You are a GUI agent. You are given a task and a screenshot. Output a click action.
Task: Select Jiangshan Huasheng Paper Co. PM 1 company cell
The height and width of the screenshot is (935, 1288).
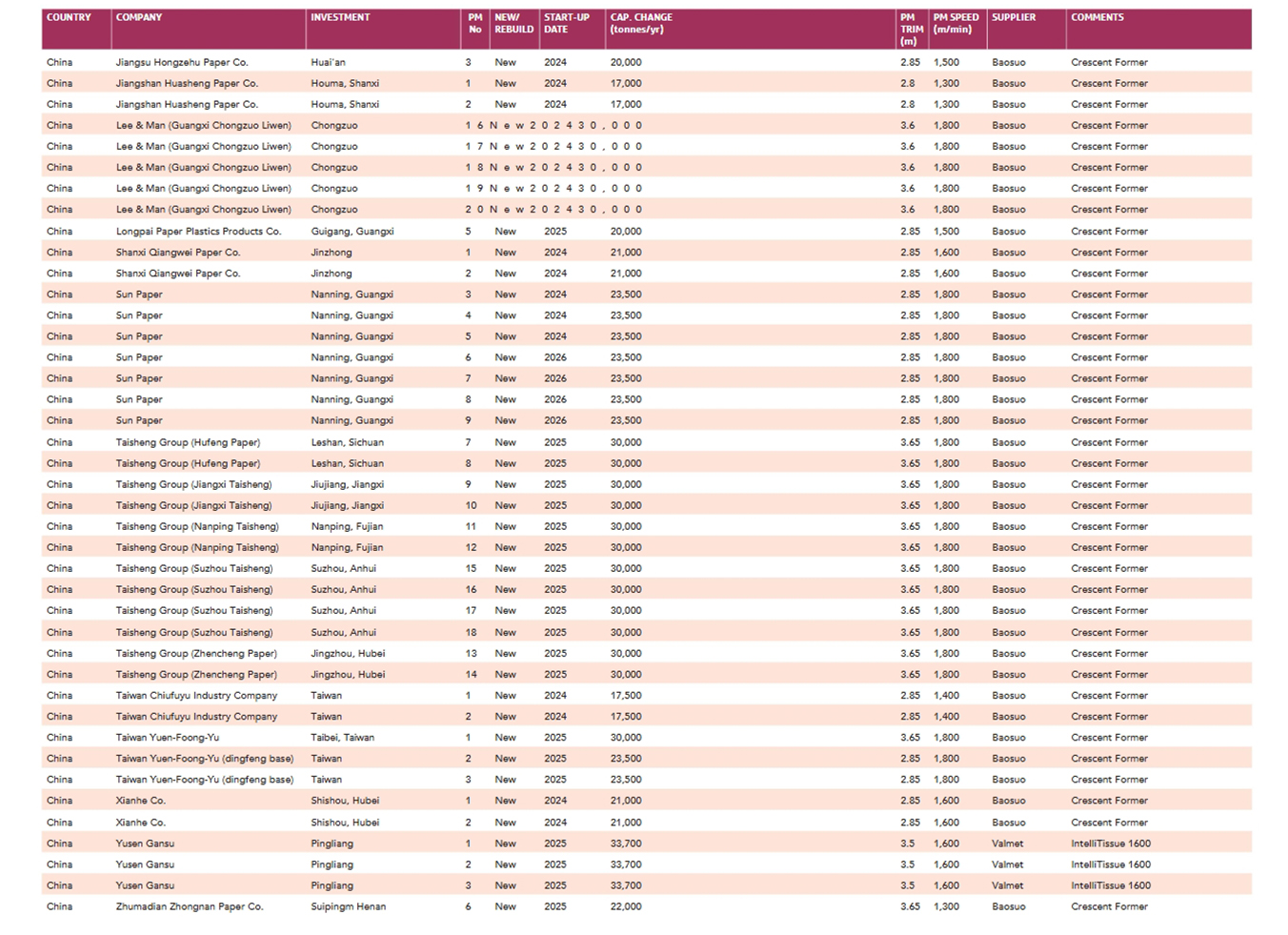point(188,83)
